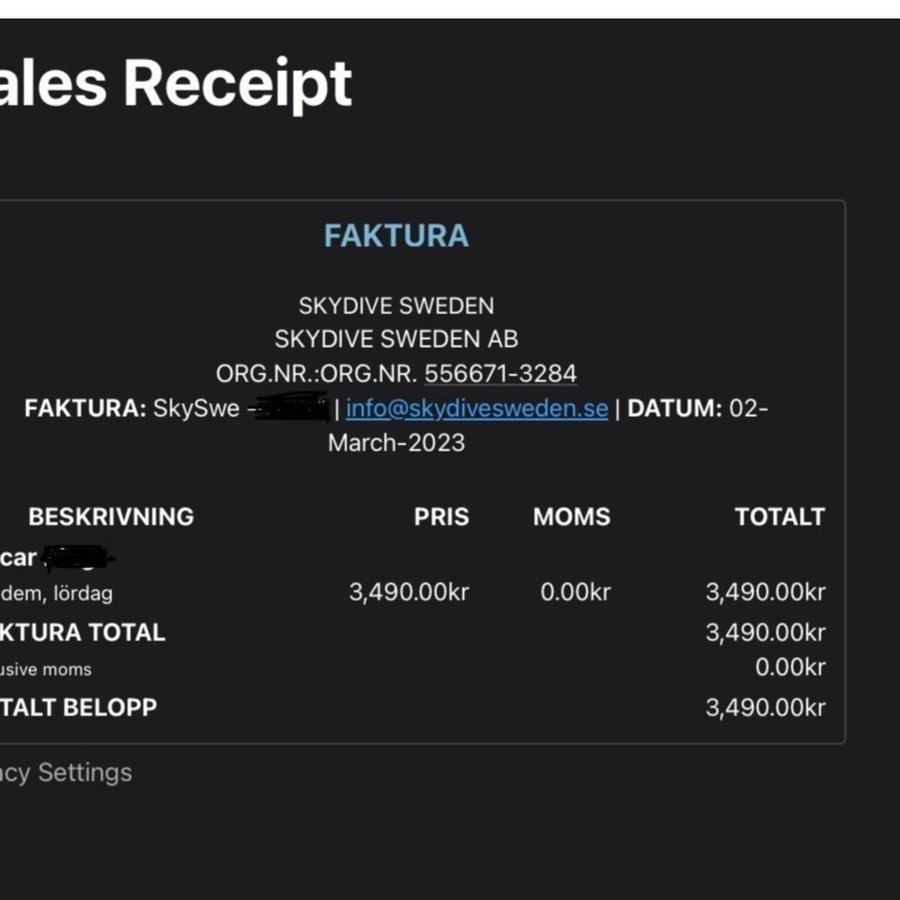Click the PRIS column header
Screen dimensions: 900x900
pos(441,517)
